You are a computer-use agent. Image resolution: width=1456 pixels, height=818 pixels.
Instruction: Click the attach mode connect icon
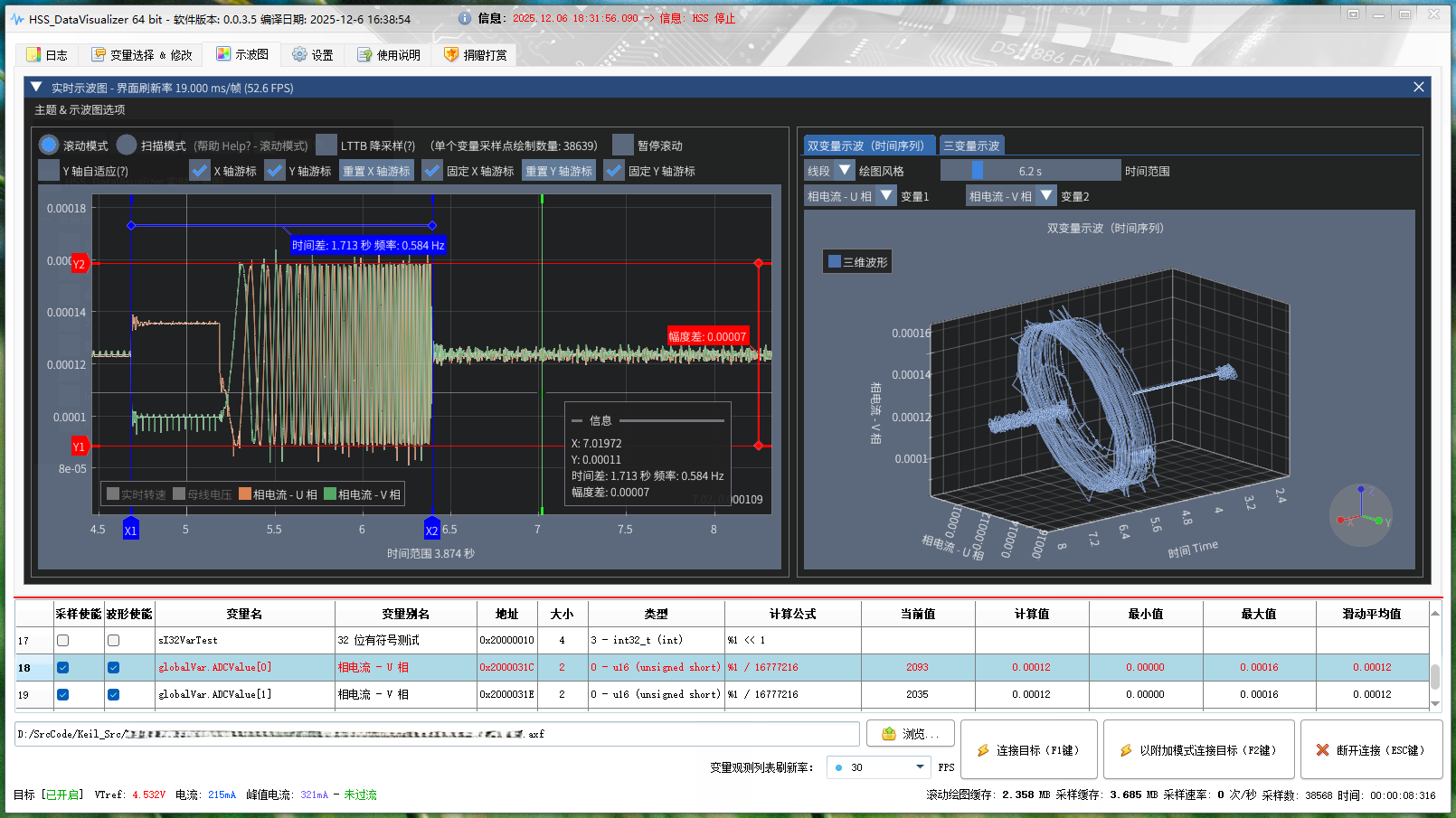point(1126,750)
